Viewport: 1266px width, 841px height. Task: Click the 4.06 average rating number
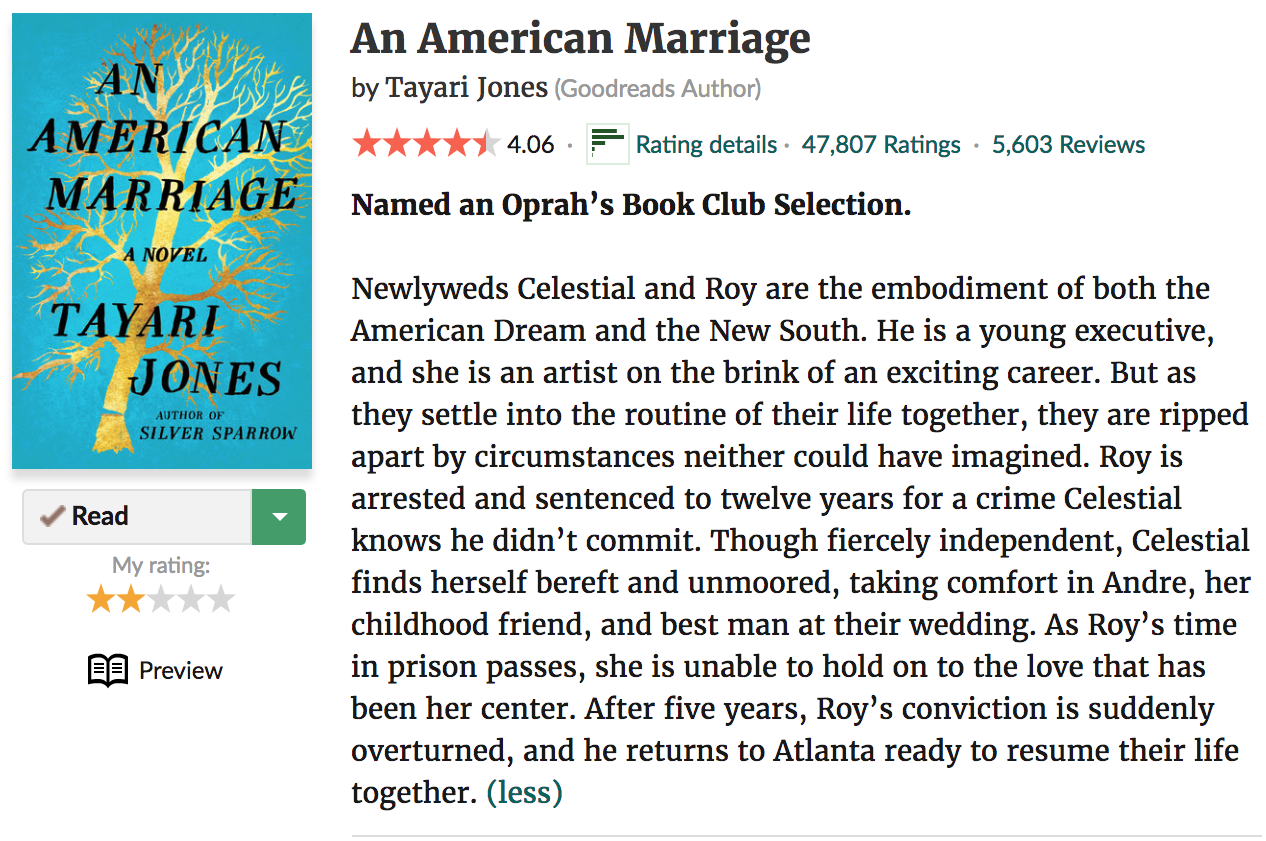(530, 145)
